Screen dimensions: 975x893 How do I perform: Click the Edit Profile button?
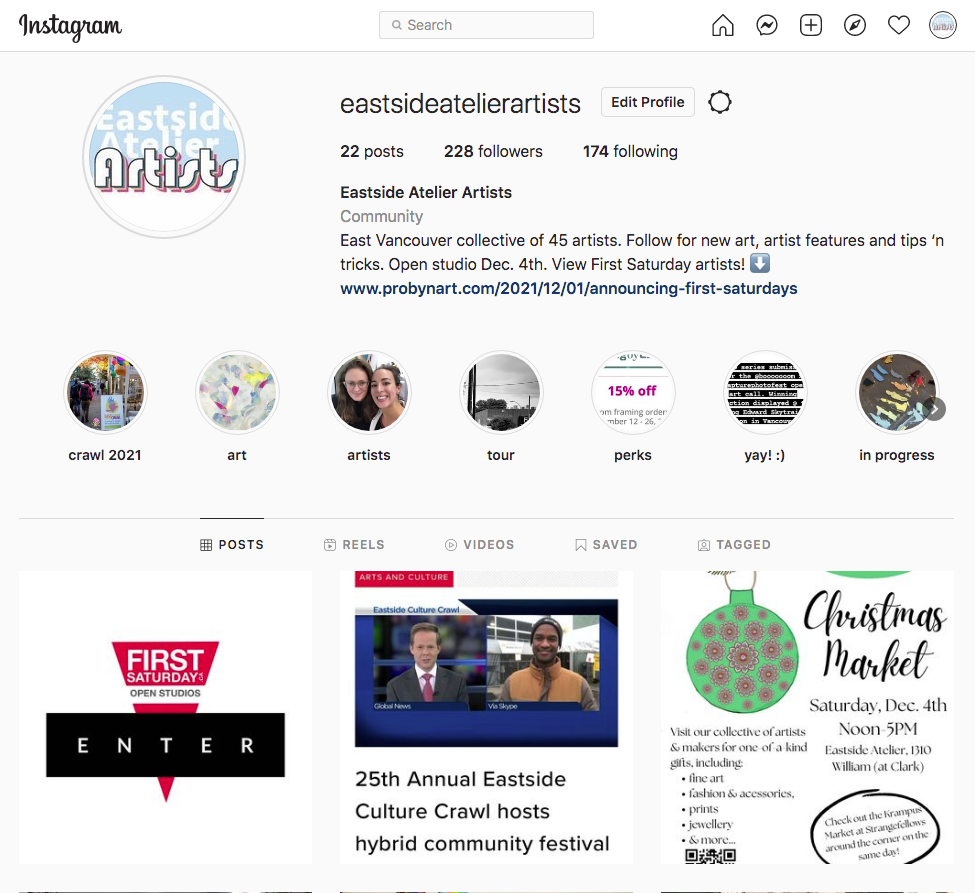click(648, 102)
